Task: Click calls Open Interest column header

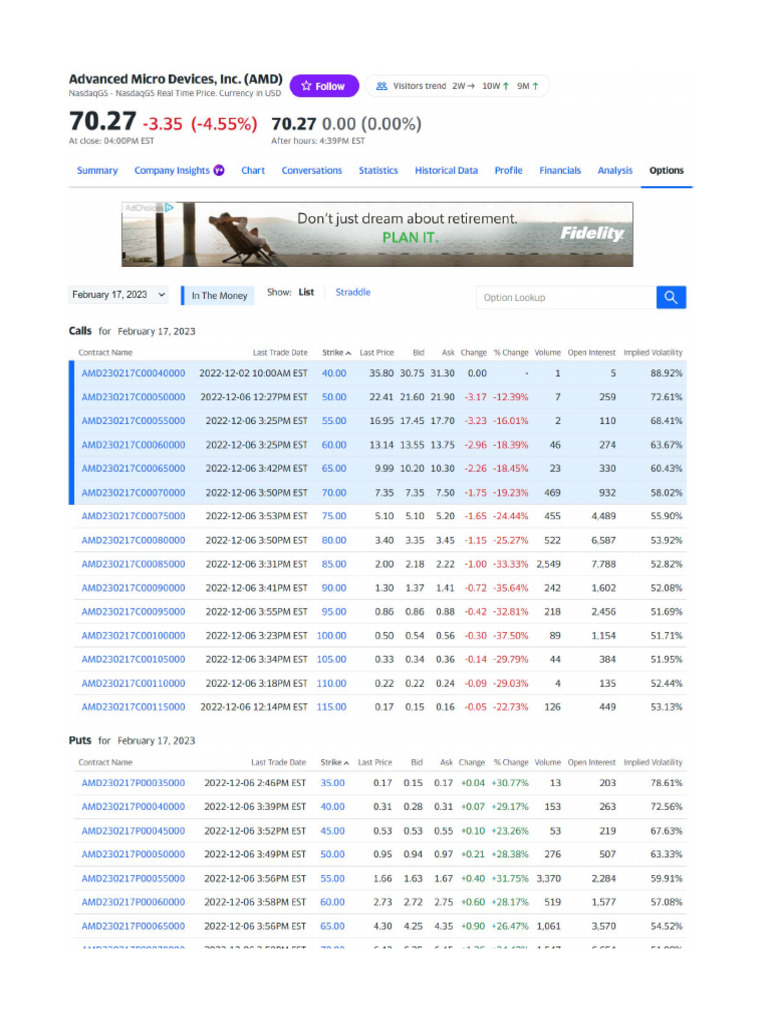Action: (x=592, y=353)
